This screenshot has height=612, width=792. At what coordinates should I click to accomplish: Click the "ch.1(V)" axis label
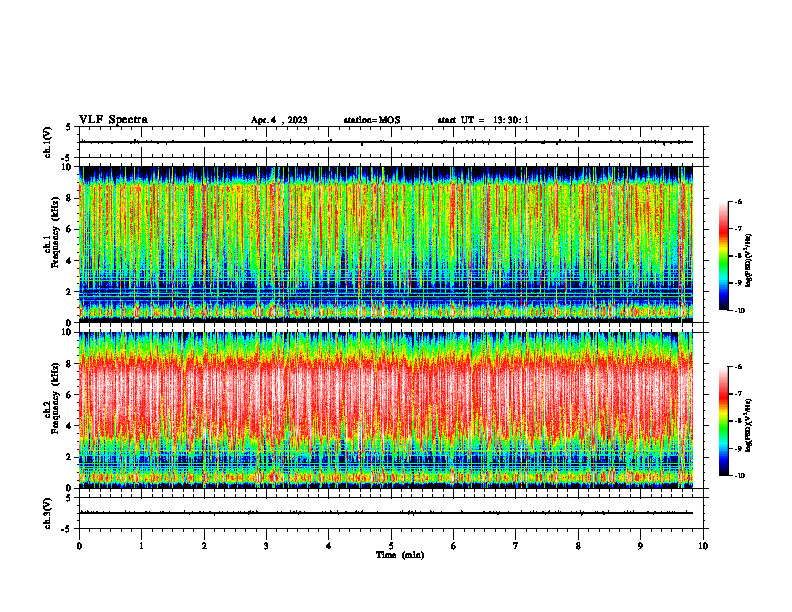[x=48, y=142]
